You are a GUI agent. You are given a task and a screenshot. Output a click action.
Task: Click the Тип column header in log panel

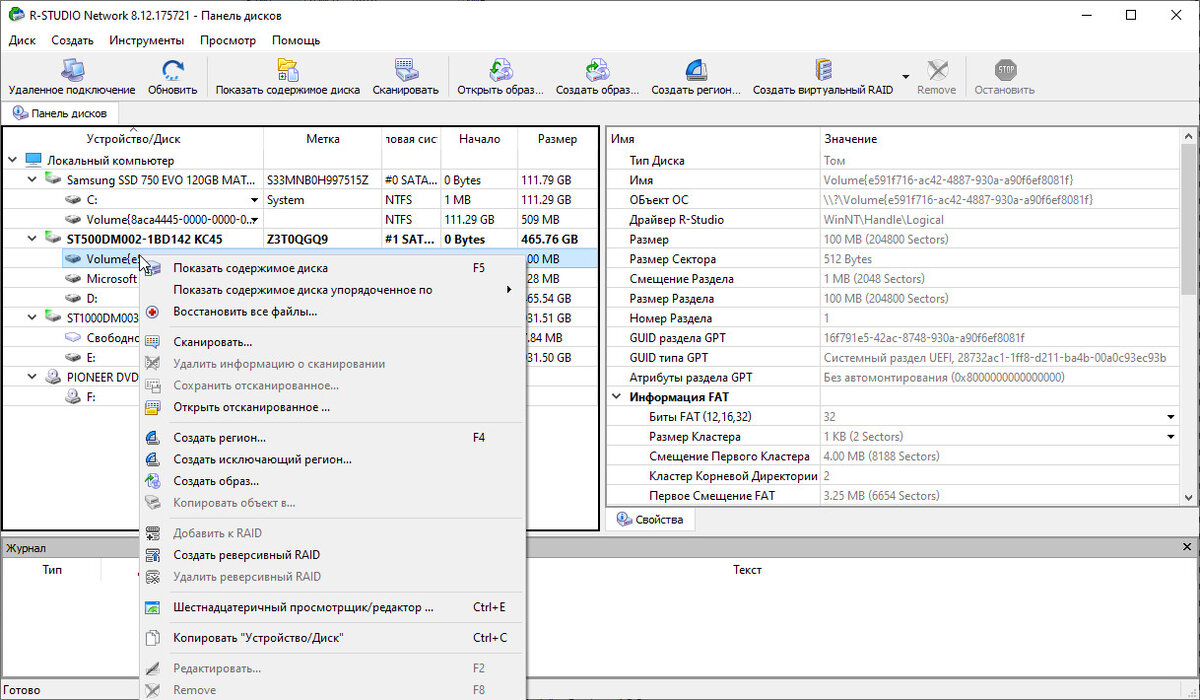click(52, 570)
